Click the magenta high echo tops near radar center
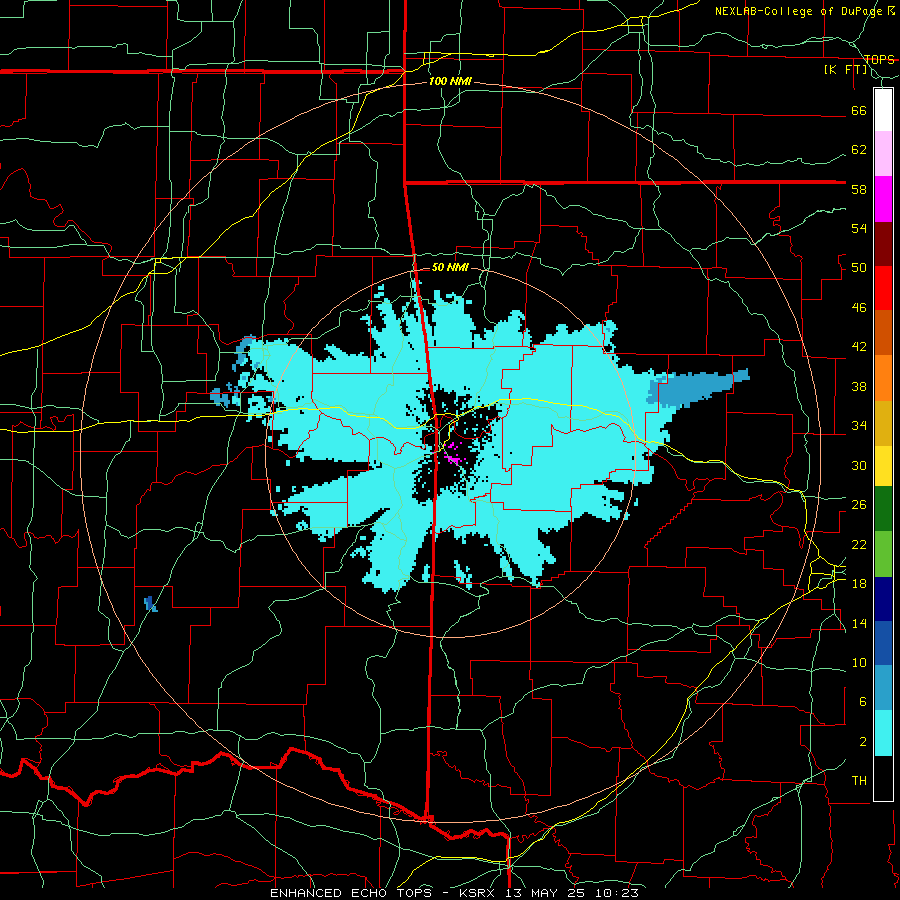The image size is (900, 900). [x=452, y=452]
